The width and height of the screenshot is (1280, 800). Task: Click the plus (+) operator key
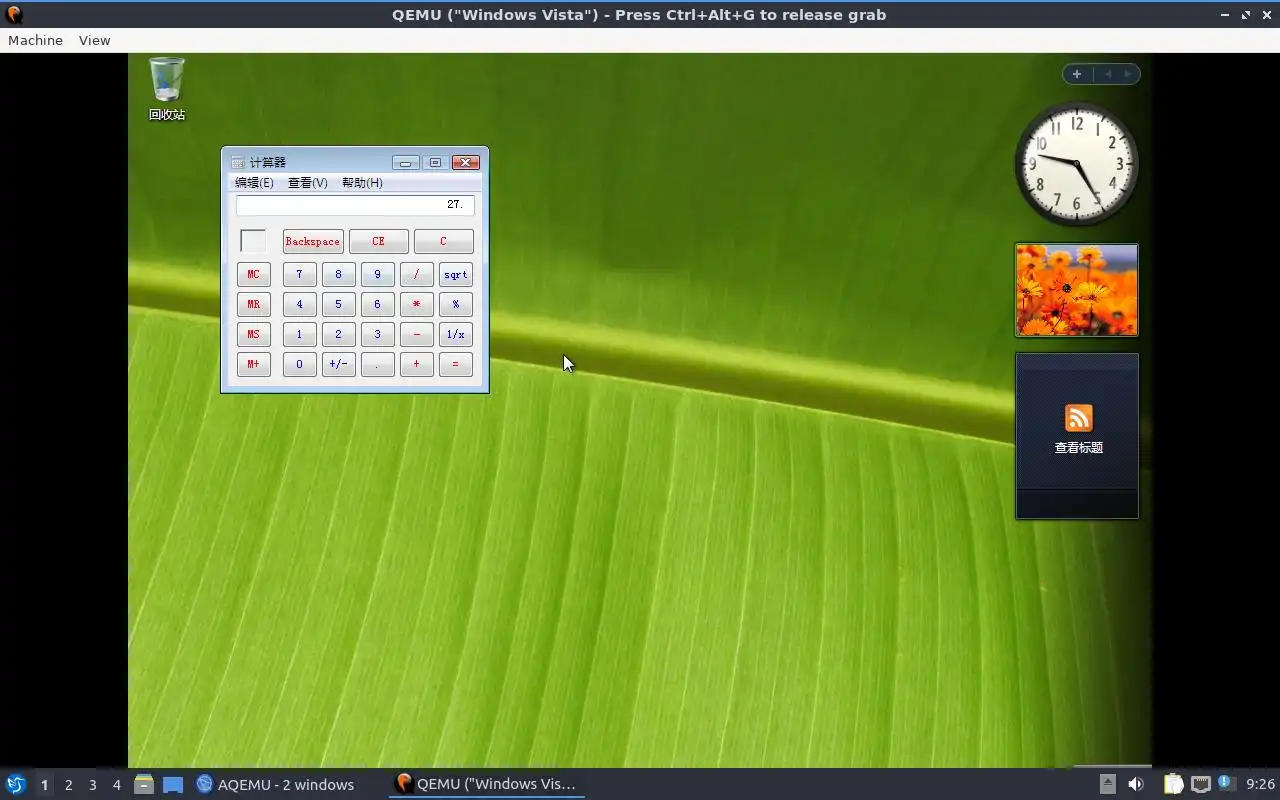416,364
